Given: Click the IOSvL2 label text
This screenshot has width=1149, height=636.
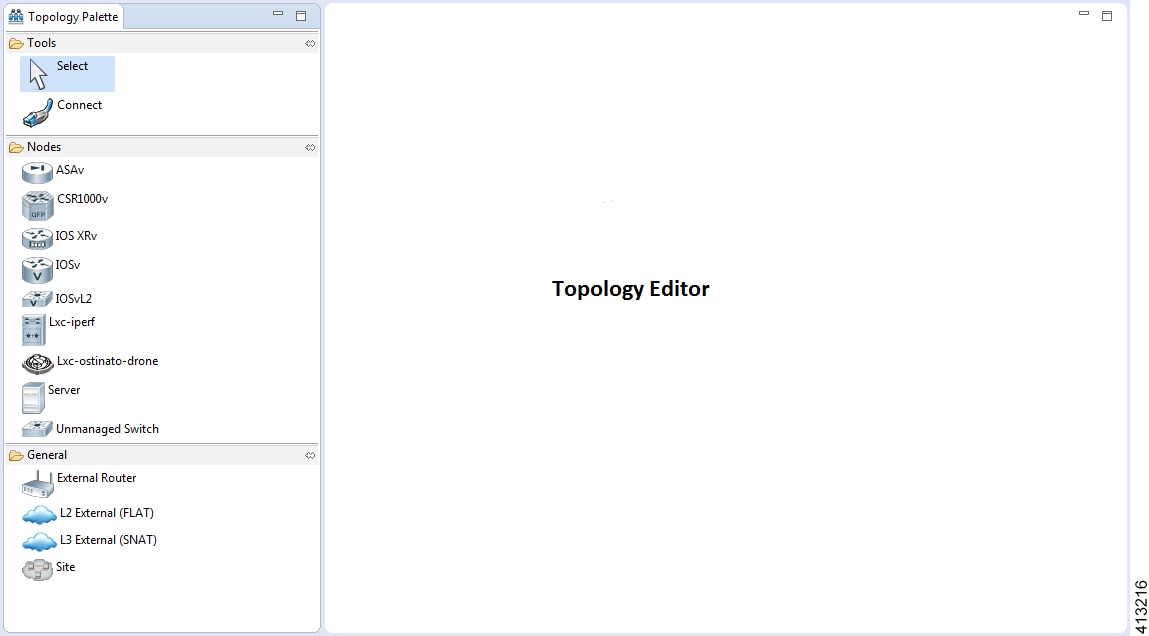Looking at the screenshot, I should tap(73, 299).
